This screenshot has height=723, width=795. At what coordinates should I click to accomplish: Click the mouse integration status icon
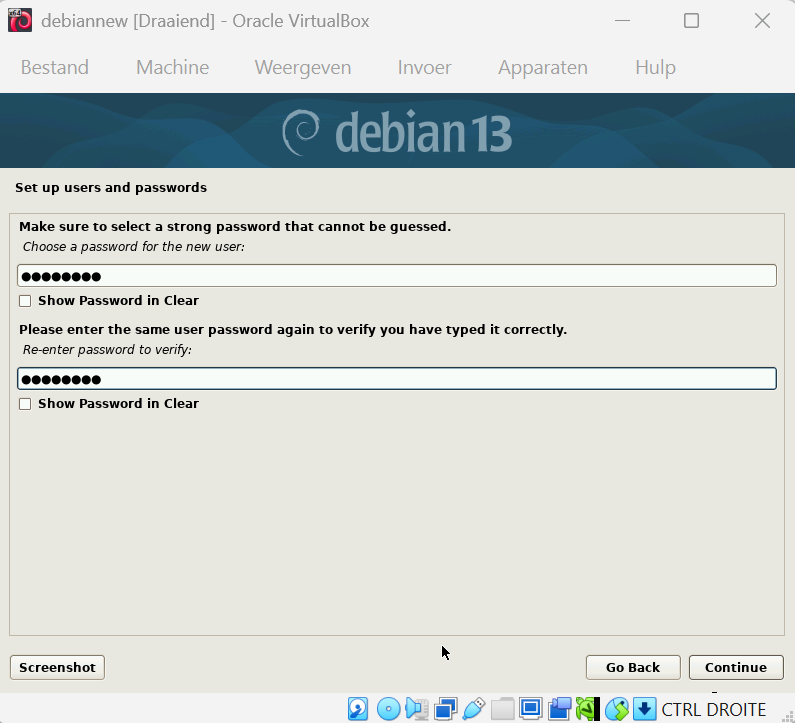click(x=617, y=708)
